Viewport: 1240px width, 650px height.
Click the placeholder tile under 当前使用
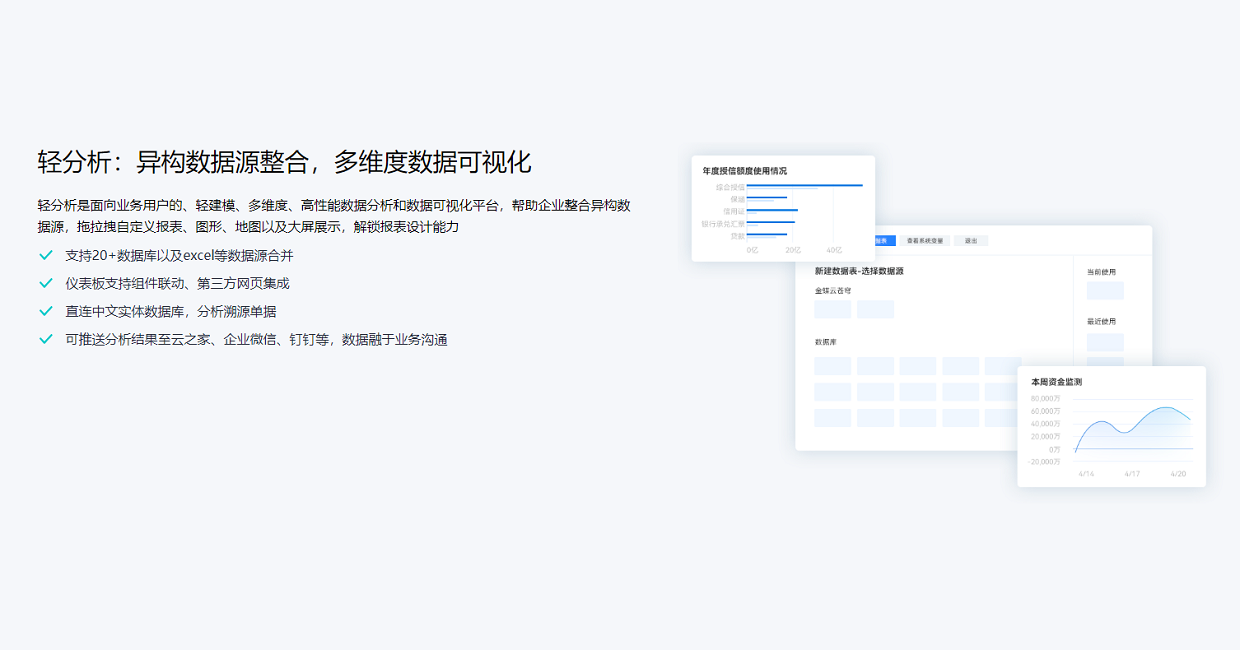click(1105, 291)
